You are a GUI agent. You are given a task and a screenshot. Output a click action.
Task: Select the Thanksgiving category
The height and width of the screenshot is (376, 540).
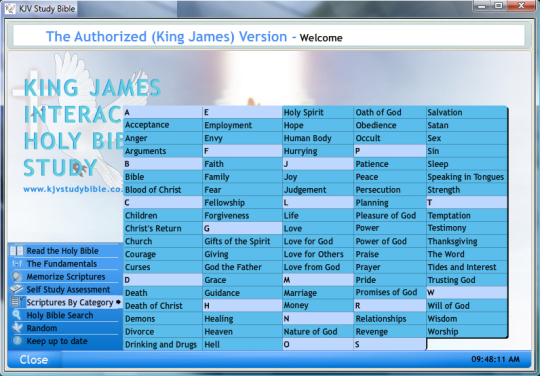pyautogui.click(x=467, y=241)
